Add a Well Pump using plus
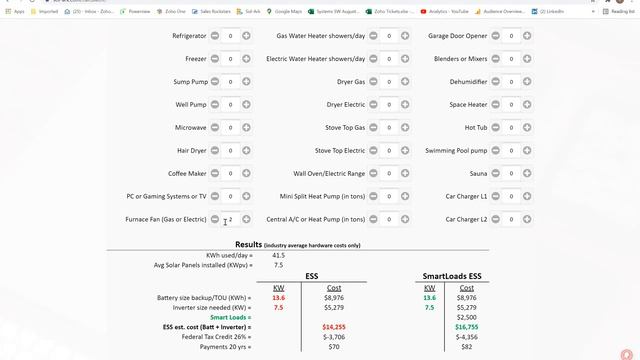The width and height of the screenshot is (640, 360). 246,104
